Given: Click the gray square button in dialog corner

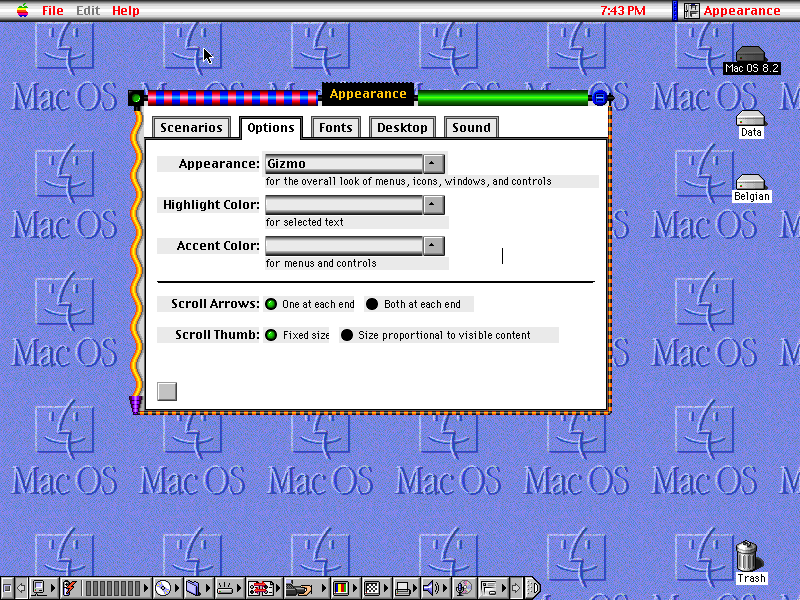Looking at the screenshot, I should click(167, 391).
